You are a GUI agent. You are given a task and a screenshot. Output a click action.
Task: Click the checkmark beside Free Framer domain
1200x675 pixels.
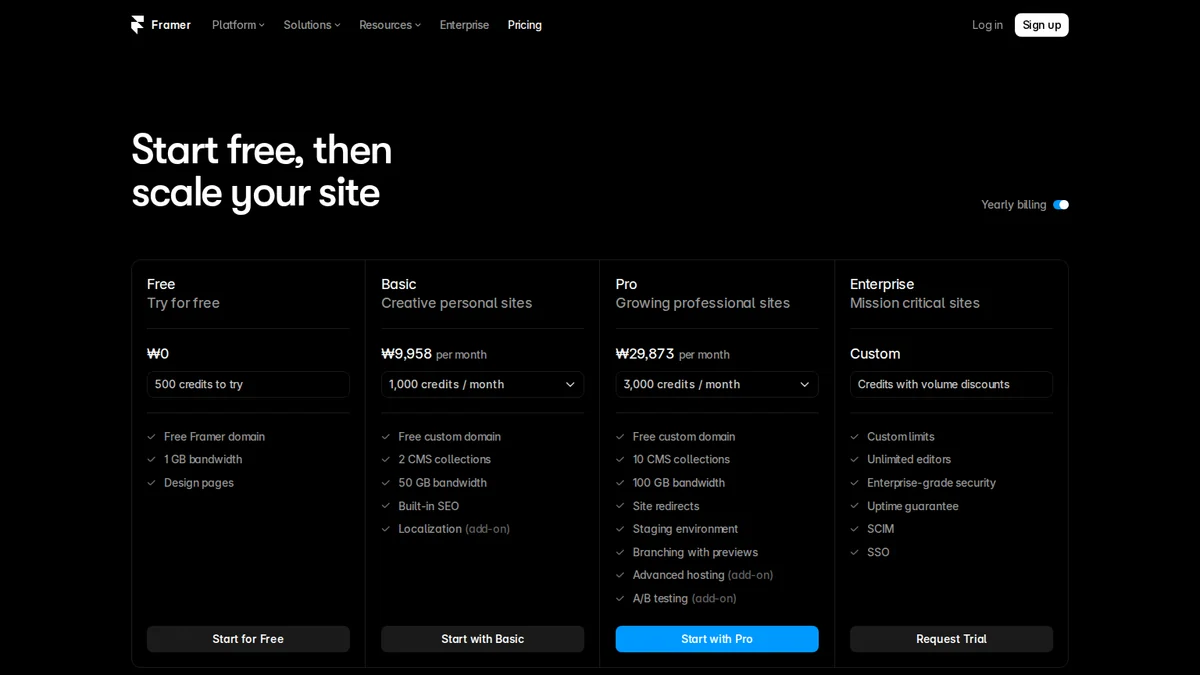tap(152, 437)
